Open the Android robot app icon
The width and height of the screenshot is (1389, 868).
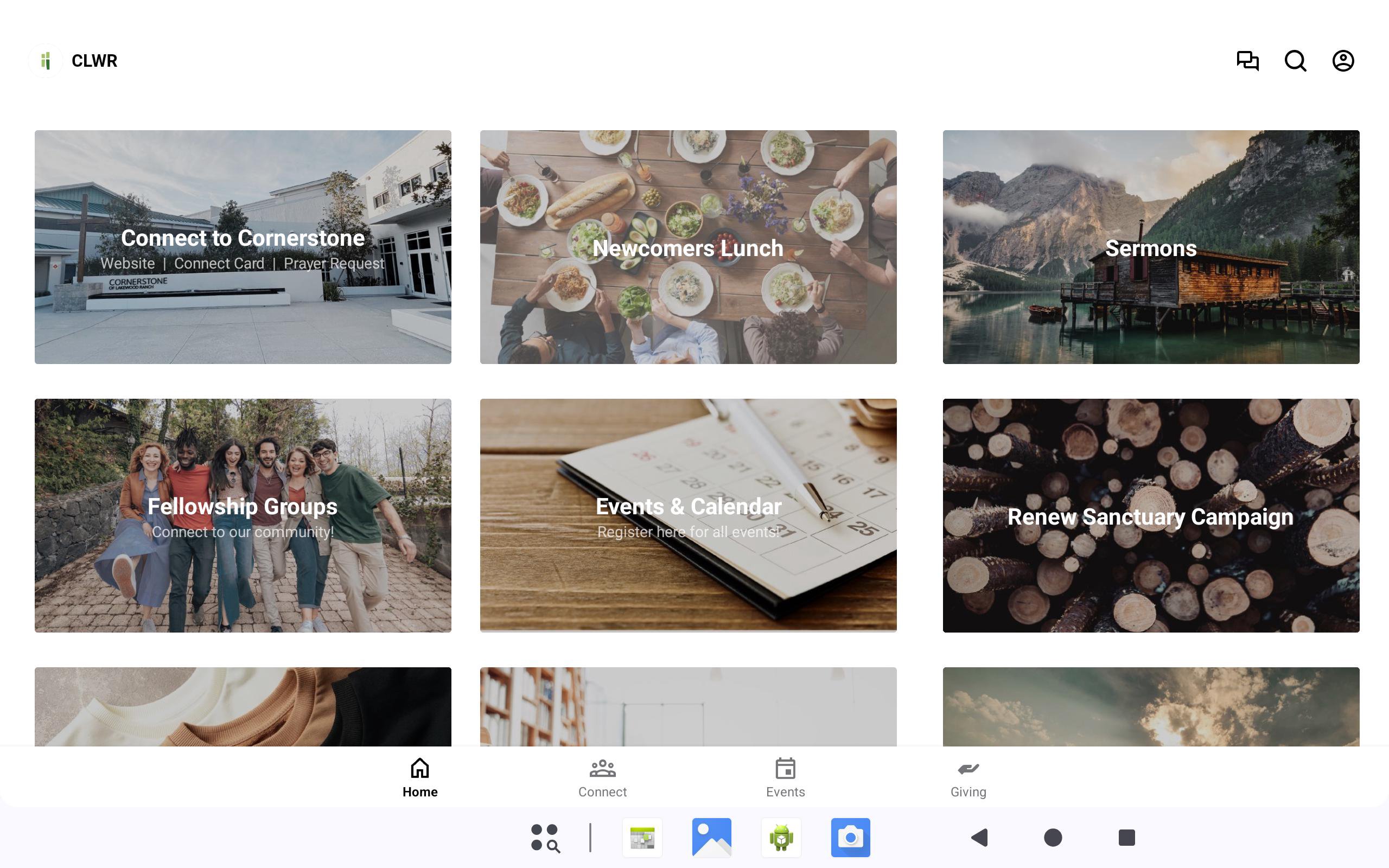coord(781,838)
